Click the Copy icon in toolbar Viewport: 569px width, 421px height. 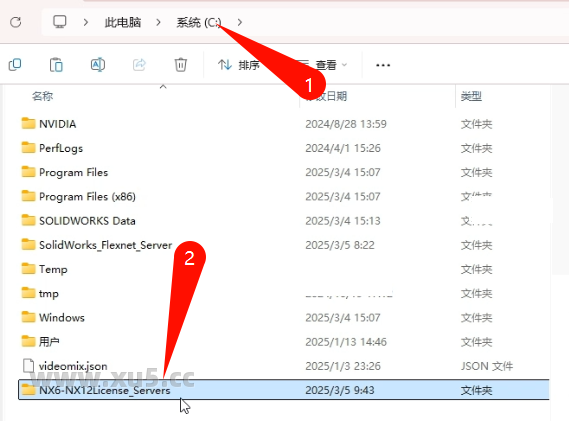click(15, 65)
